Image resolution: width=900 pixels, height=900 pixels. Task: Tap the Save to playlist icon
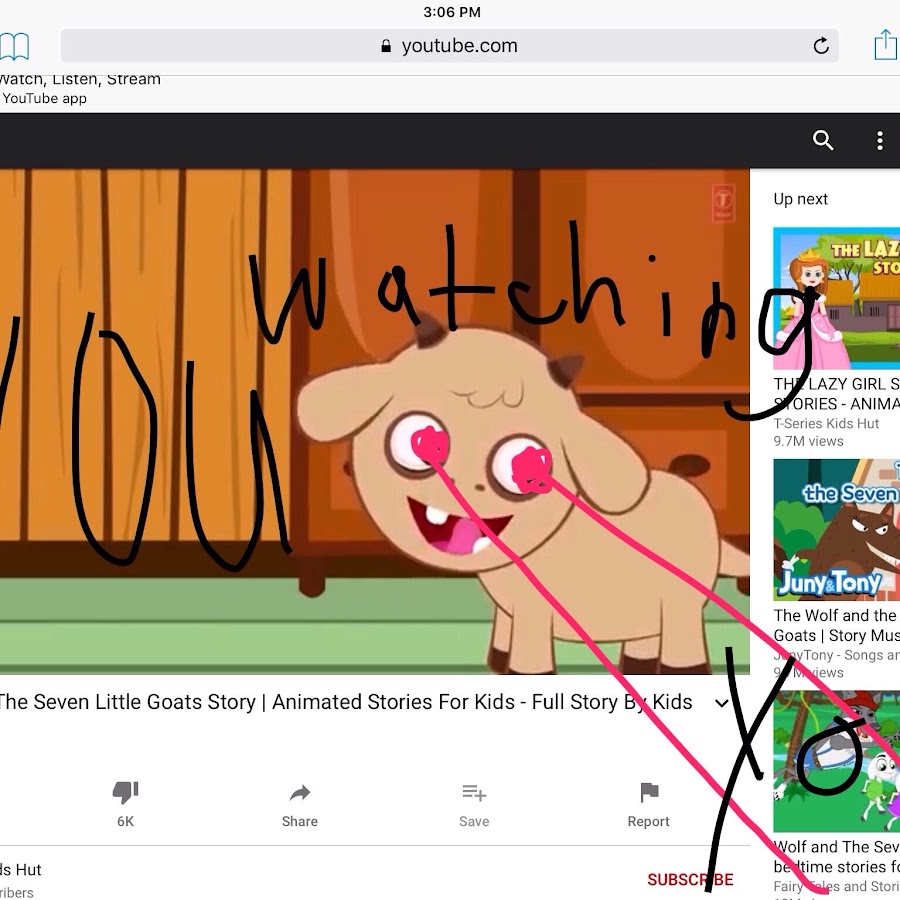coord(474,793)
